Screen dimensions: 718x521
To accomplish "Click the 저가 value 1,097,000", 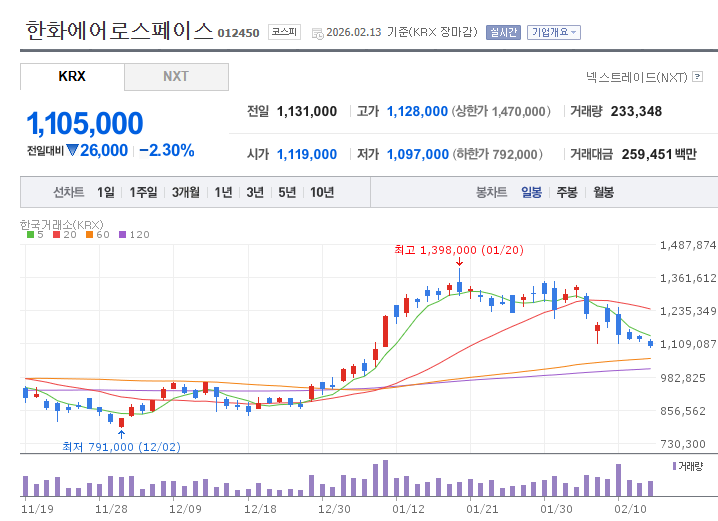I will tap(418, 154).
